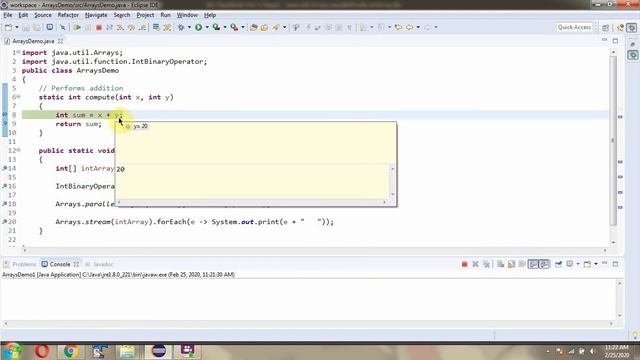This screenshot has width=640, height=360.
Task: Click Remove All Terminated Launches icon
Action: 486,264
